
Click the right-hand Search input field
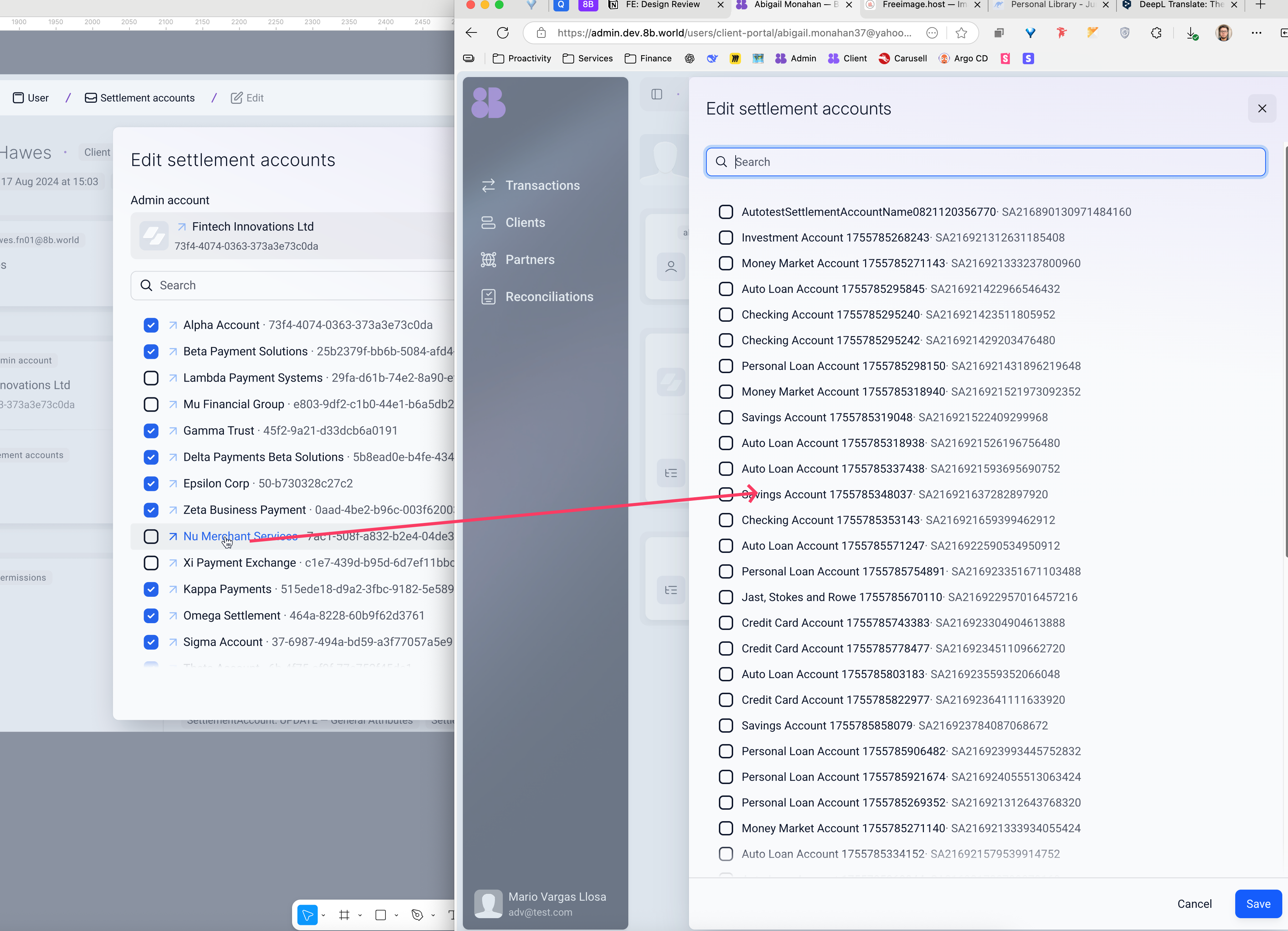point(985,162)
